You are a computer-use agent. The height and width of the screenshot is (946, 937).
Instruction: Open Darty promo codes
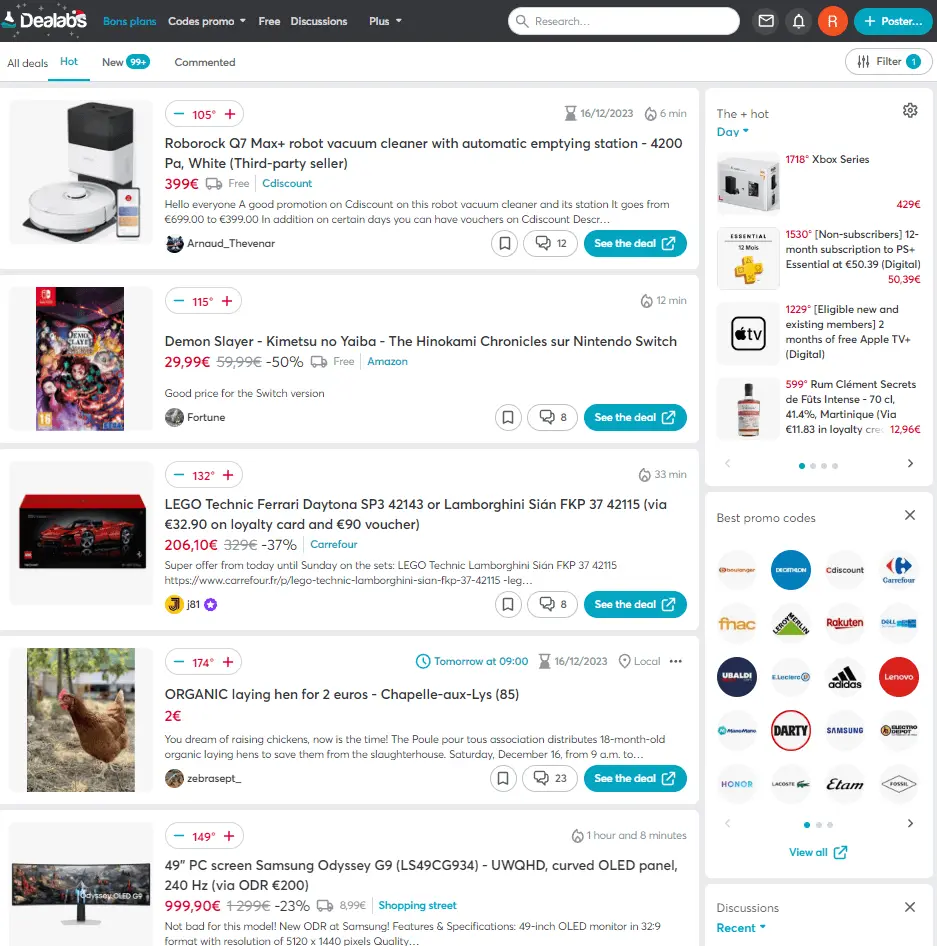[x=790, y=731]
